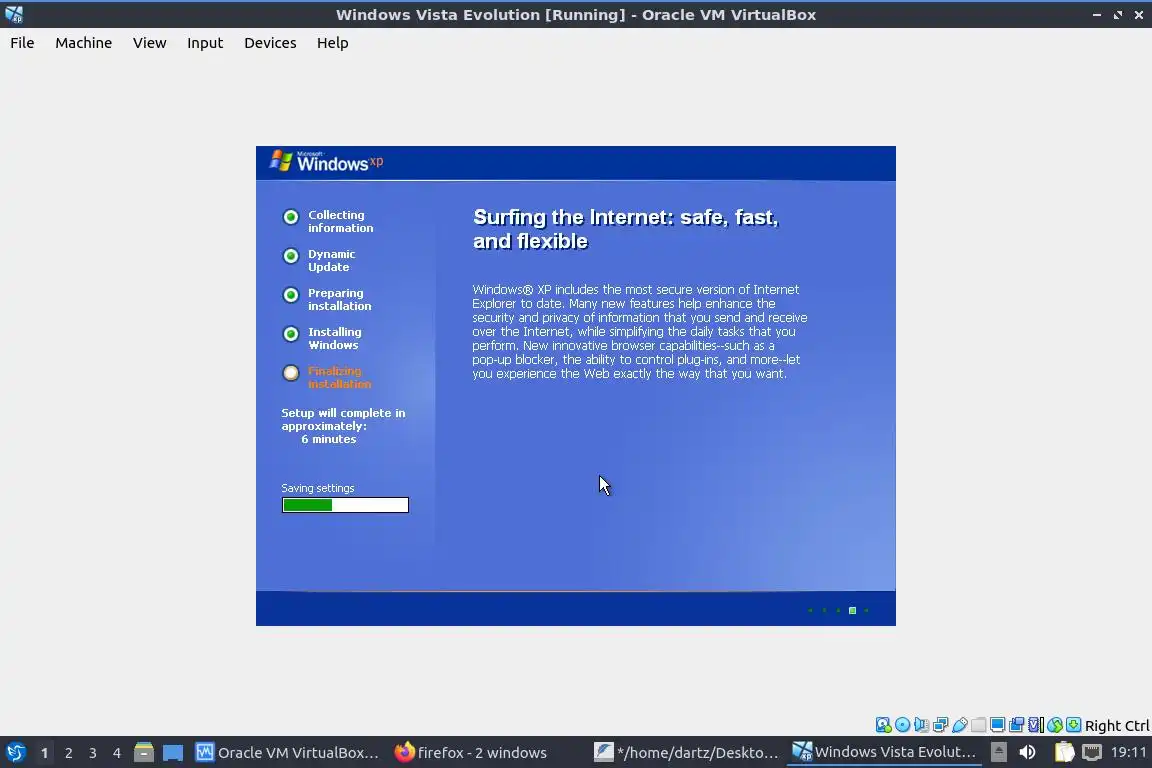This screenshot has width=1152, height=768.
Task: Click the Right Ctrl host key label
Action: [1117, 725]
